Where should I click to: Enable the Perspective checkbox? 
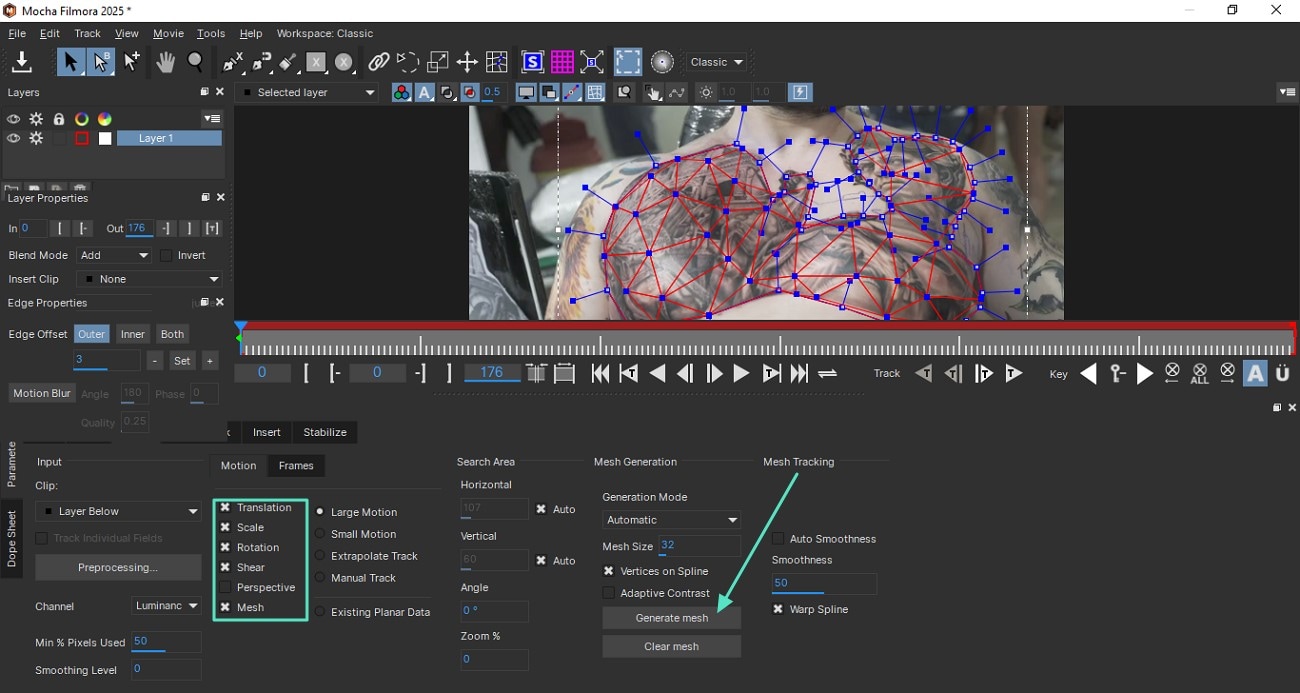(225, 588)
